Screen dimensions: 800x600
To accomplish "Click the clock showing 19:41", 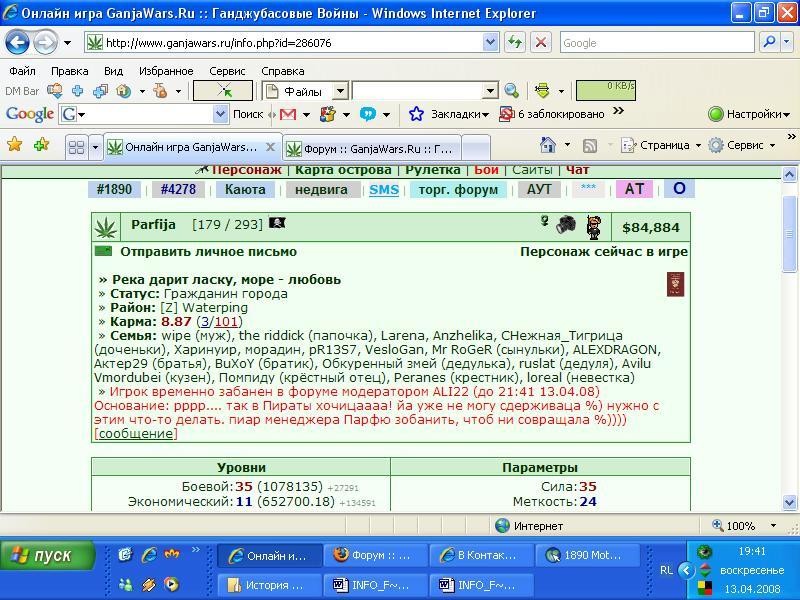I will pyautogui.click(x=752, y=552).
